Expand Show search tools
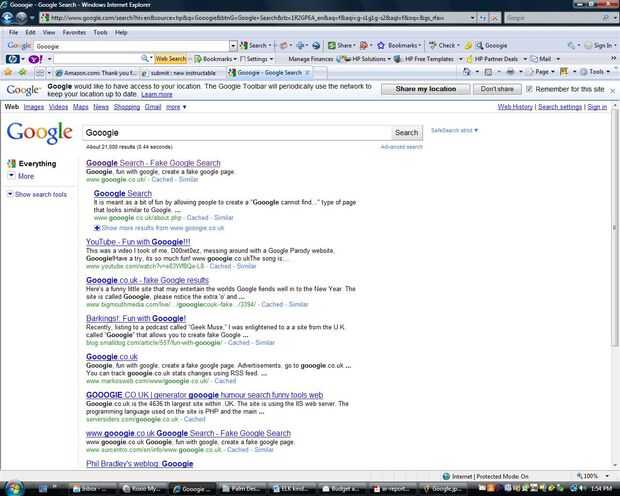The image size is (620, 496). [x=37, y=194]
